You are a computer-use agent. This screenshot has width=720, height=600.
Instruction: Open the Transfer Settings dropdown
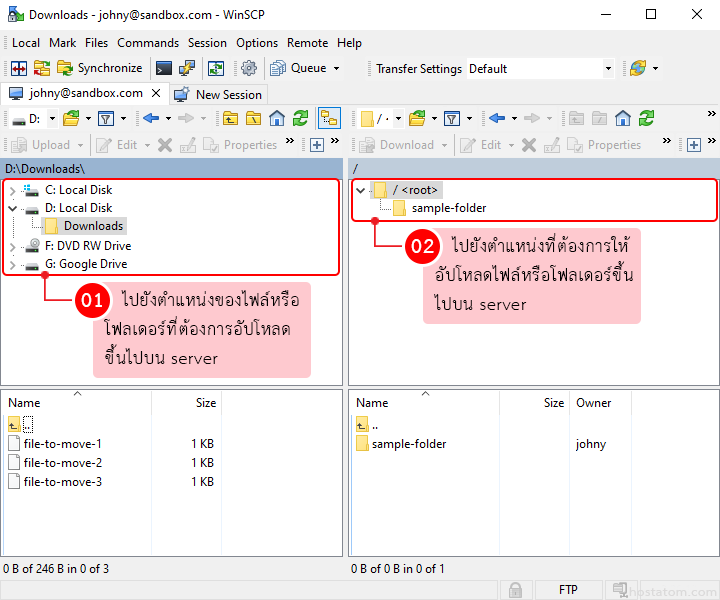tap(540, 69)
